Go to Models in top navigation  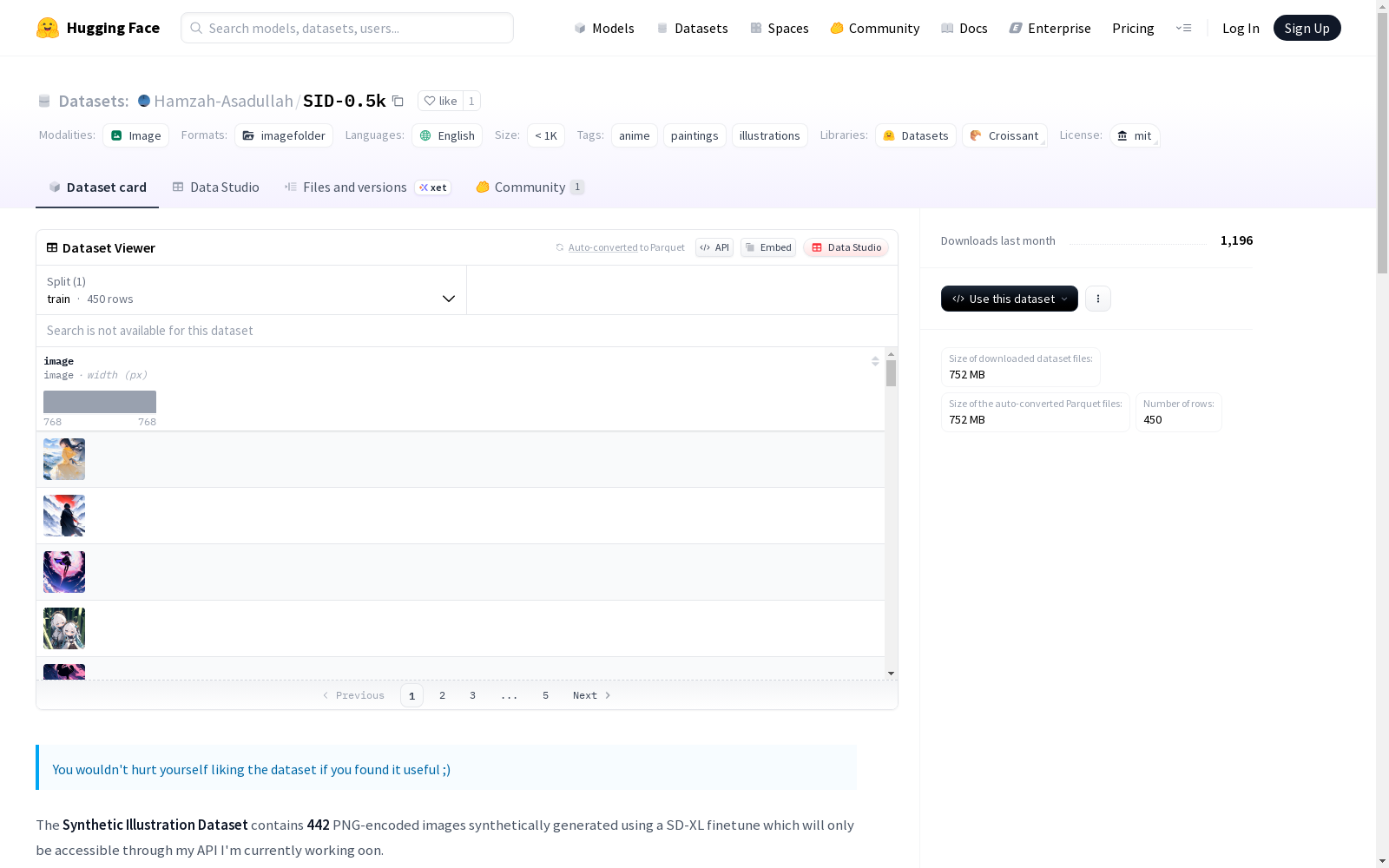coord(604,28)
